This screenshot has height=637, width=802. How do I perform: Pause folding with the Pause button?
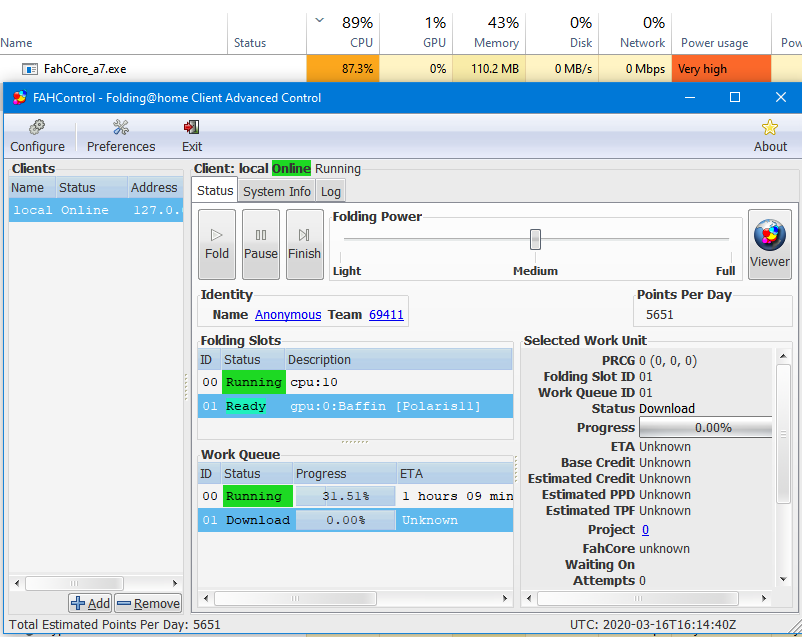click(261, 245)
